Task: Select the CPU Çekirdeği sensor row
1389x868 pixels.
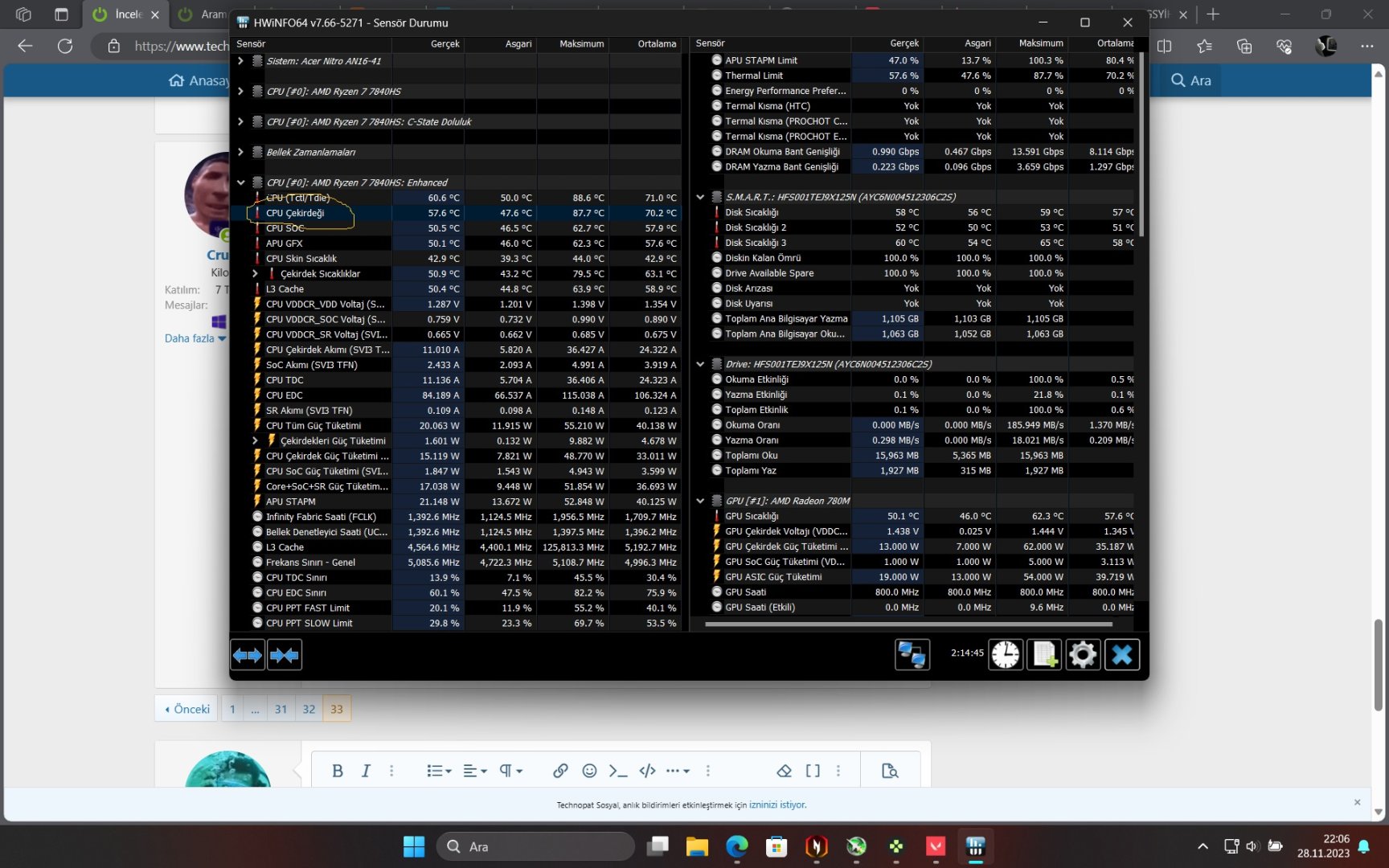Action: pos(457,213)
